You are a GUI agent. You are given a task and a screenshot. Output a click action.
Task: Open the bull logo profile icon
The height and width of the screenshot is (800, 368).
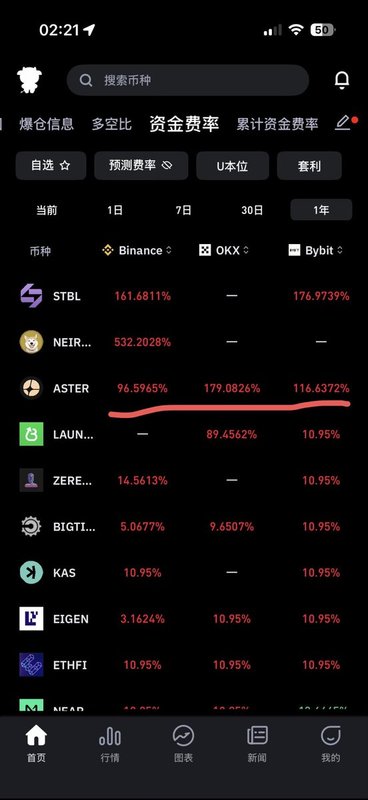[x=30, y=80]
